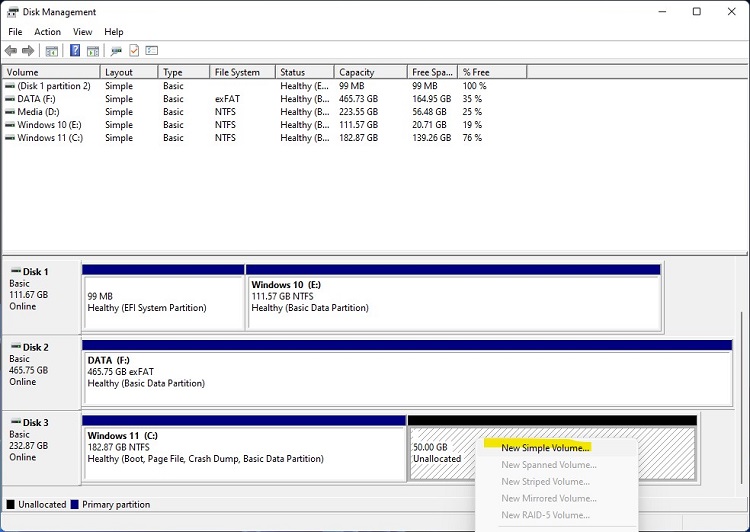This screenshot has width=750, height=532.
Task: Click the exFAT file system cell
Action: (x=227, y=99)
